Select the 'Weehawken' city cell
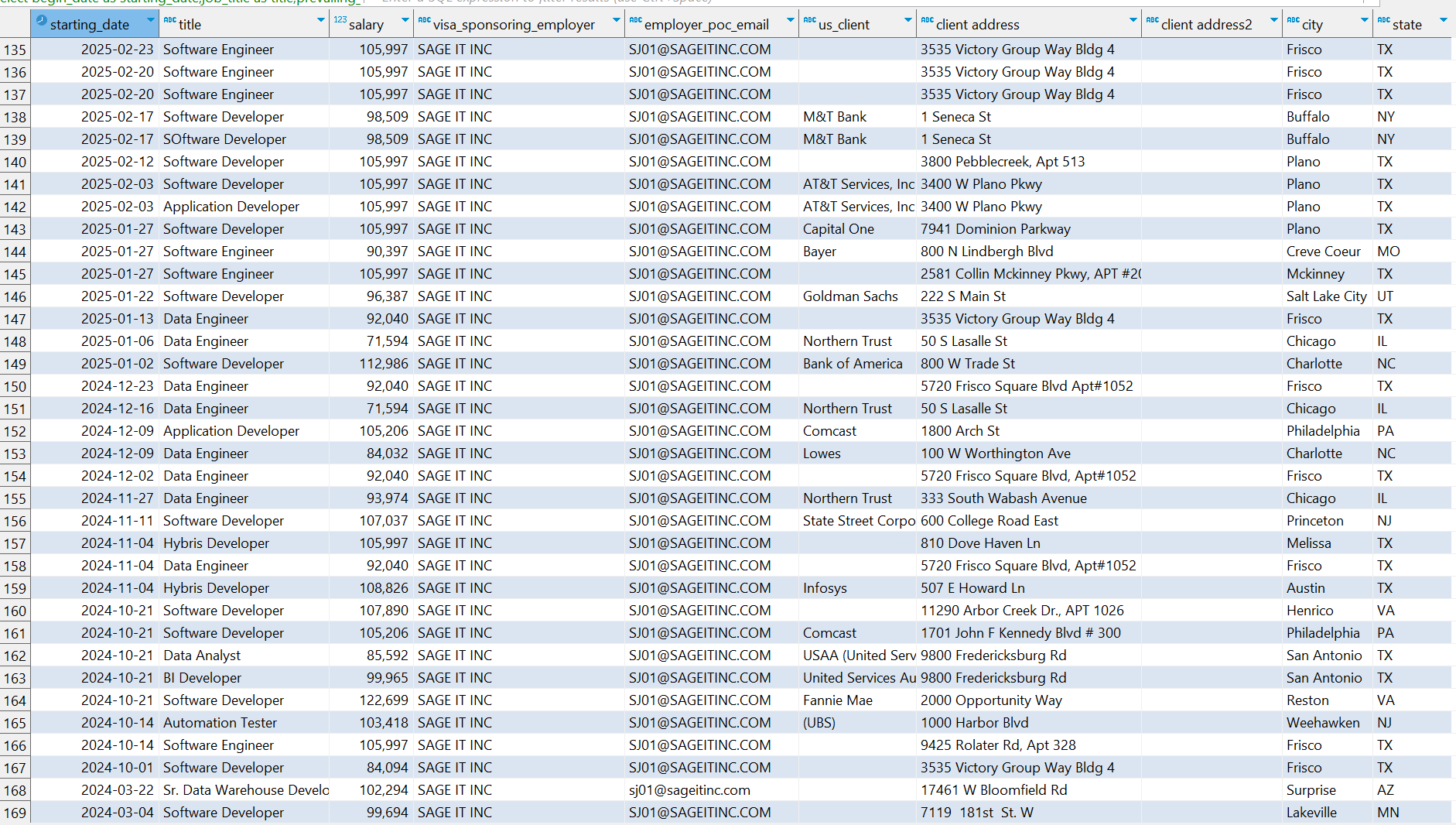Viewport: 1456px width, 825px height. [1328, 723]
